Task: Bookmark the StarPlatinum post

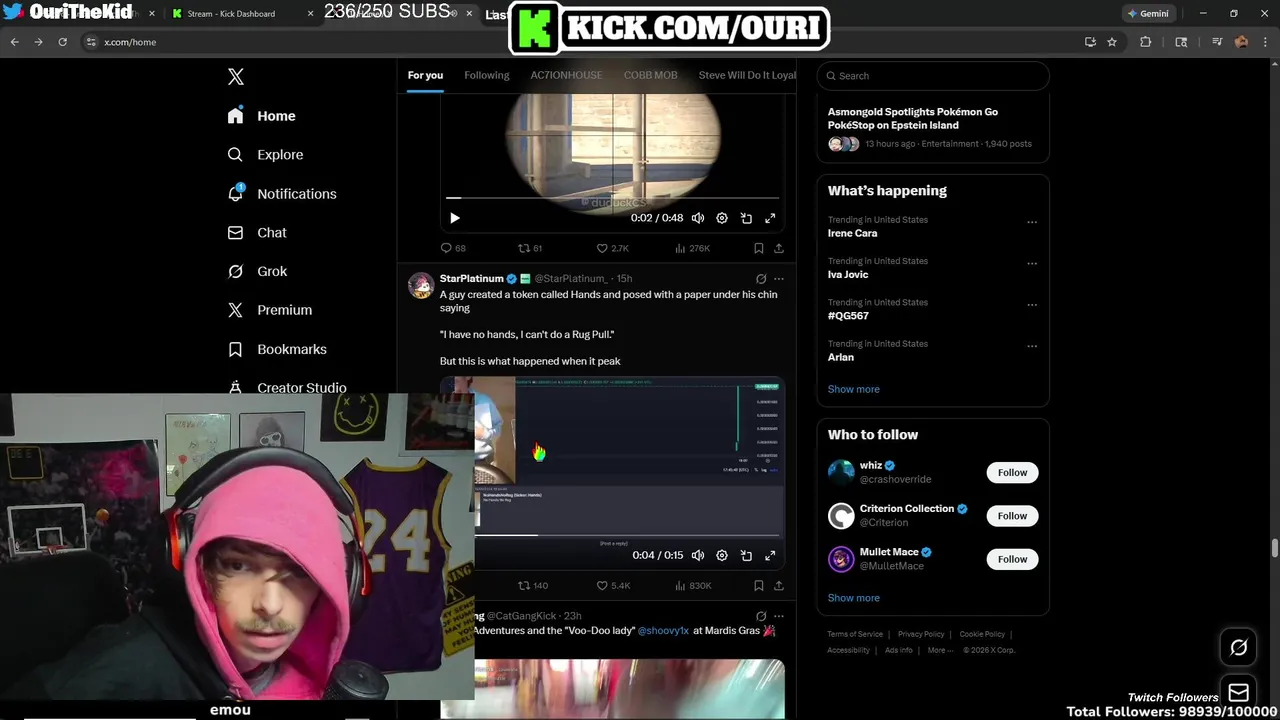Action: tap(759, 586)
